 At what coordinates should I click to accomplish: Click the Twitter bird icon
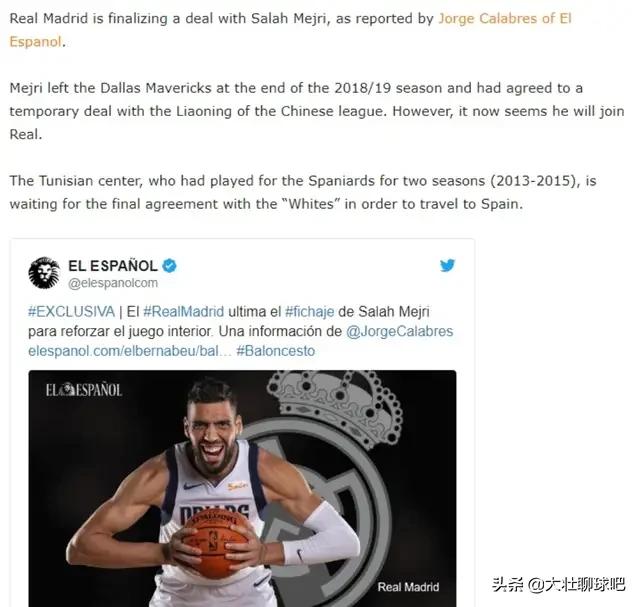click(x=447, y=265)
